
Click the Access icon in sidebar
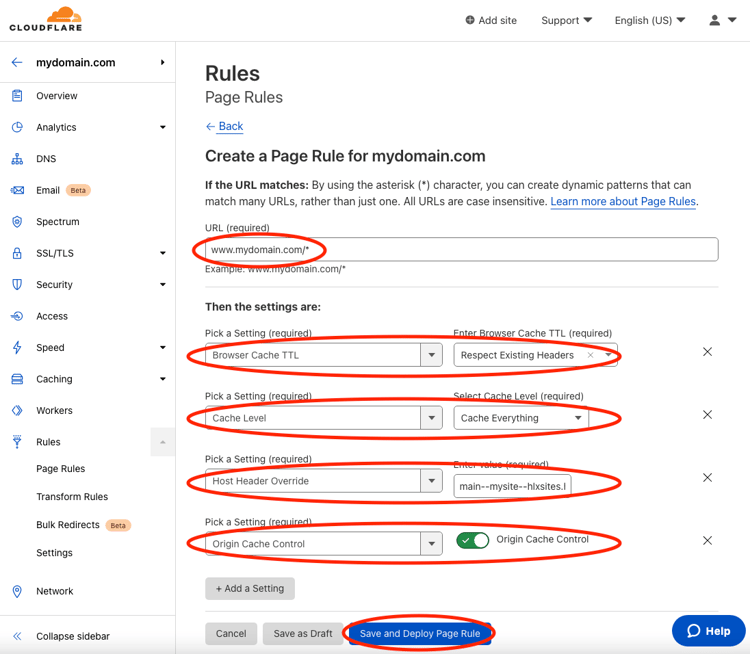[17, 316]
